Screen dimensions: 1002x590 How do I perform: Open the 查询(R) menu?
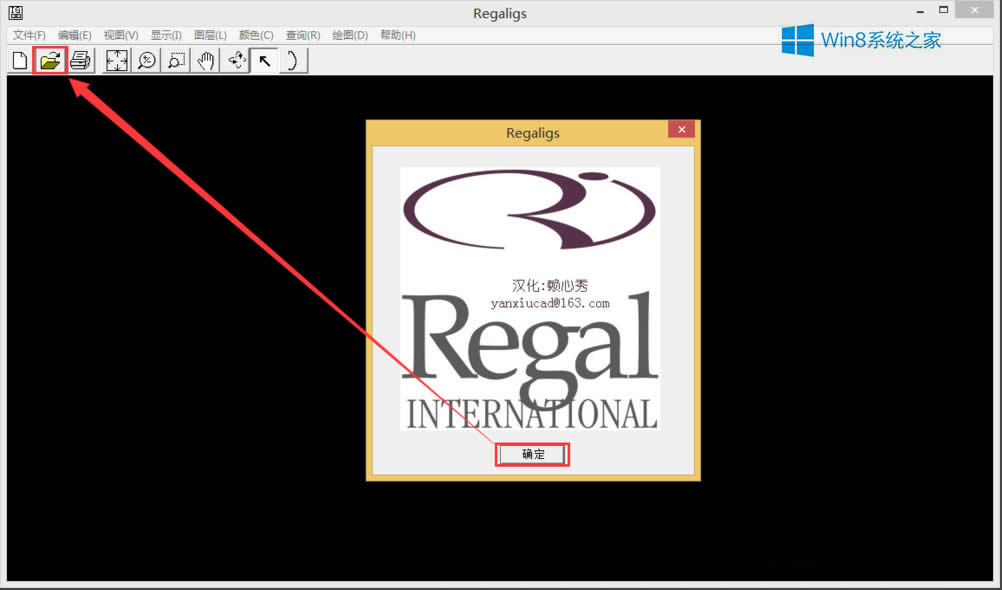(x=303, y=35)
